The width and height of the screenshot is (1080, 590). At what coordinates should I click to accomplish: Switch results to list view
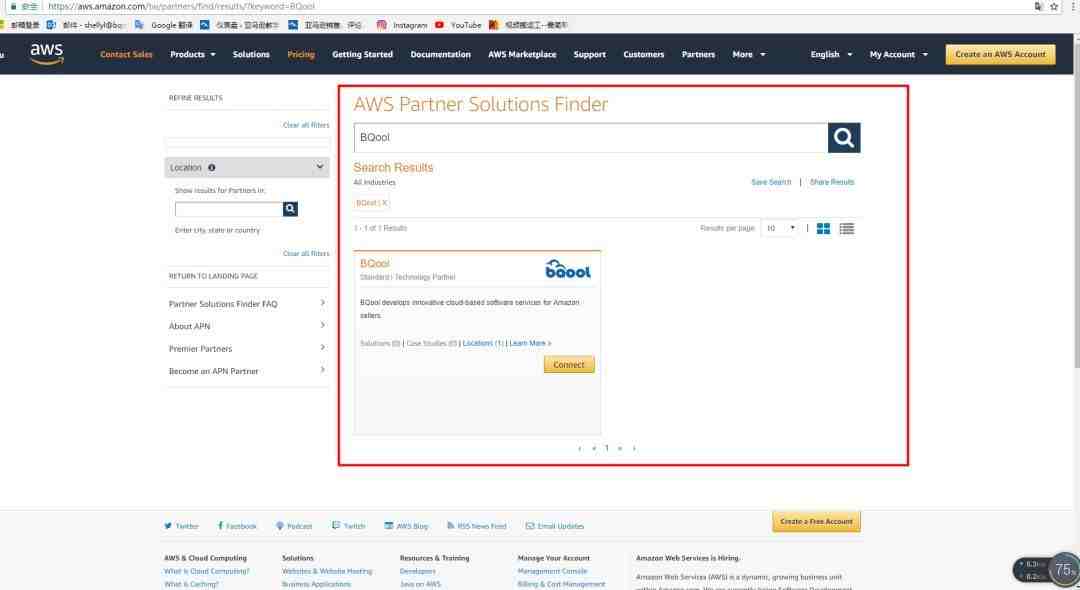(x=847, y=229)
